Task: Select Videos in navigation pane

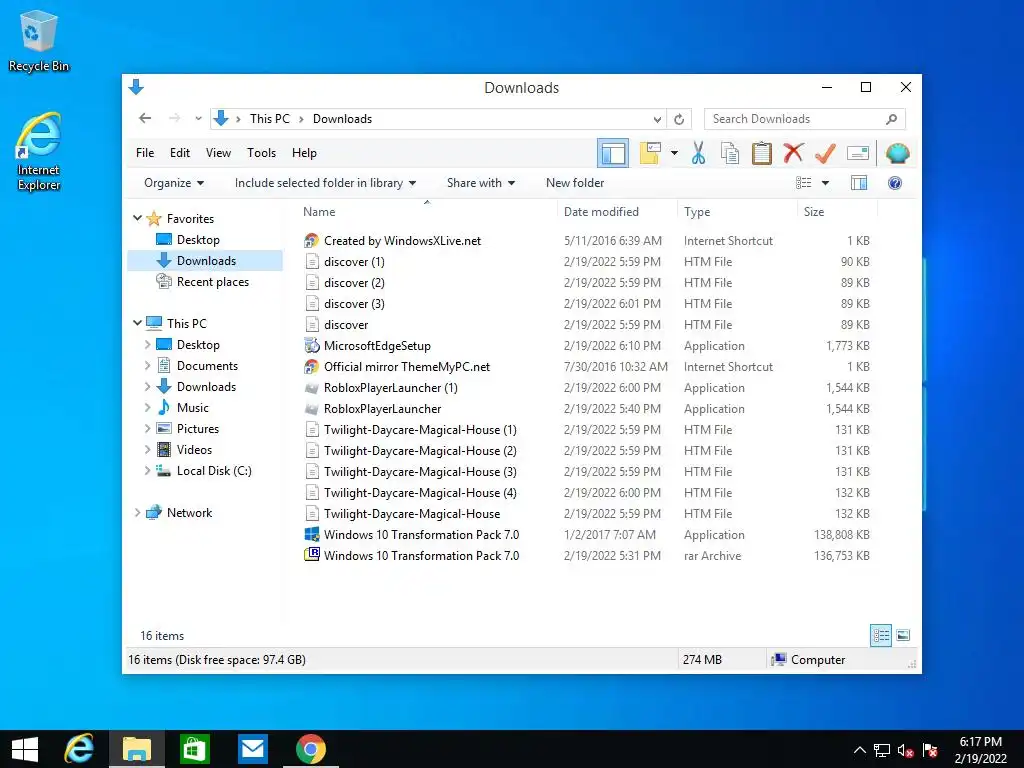Action: tap(194, 449)
